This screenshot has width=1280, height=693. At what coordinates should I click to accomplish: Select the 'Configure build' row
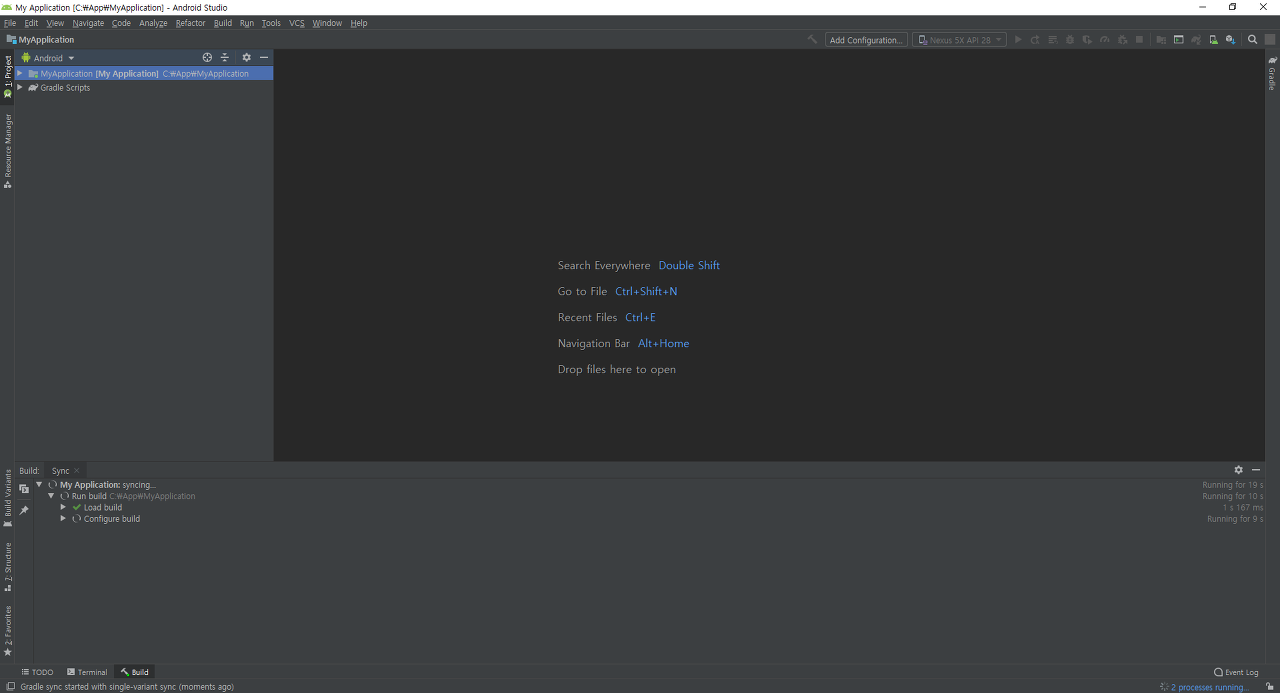click(x=650, y=519)
